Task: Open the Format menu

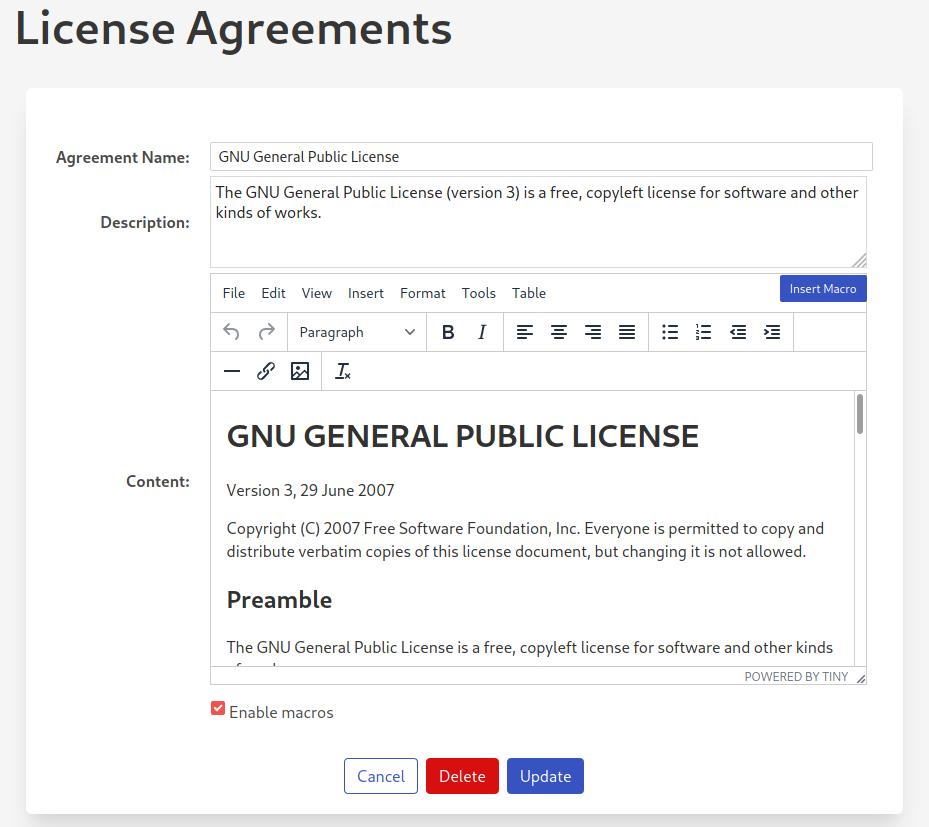Action: [422, 293]
